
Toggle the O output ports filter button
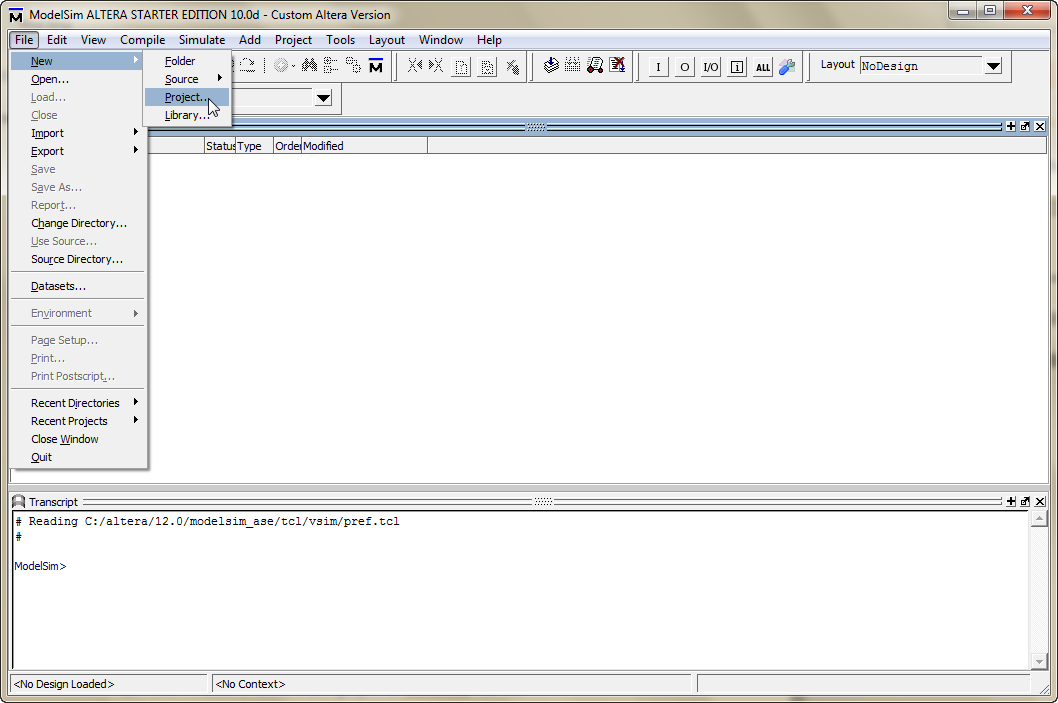pos(685,67)
